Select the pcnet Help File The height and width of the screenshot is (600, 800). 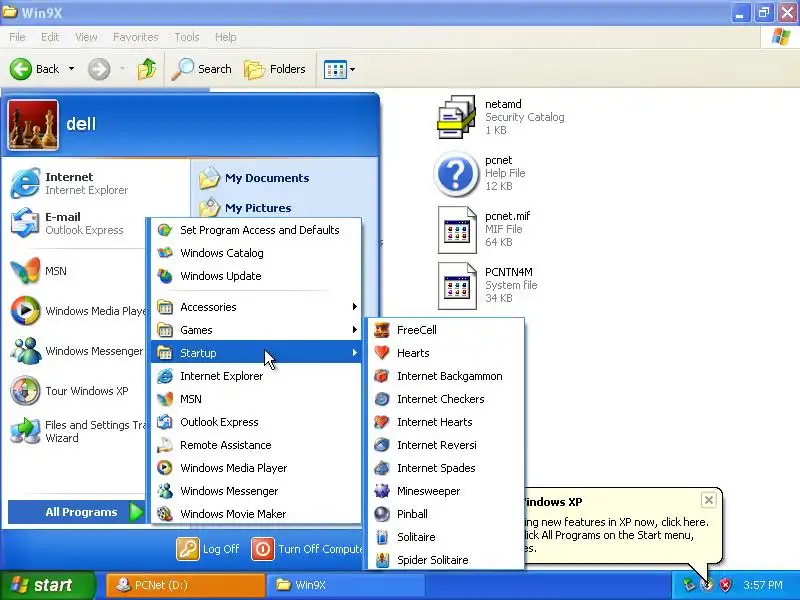tap(481, 173)
